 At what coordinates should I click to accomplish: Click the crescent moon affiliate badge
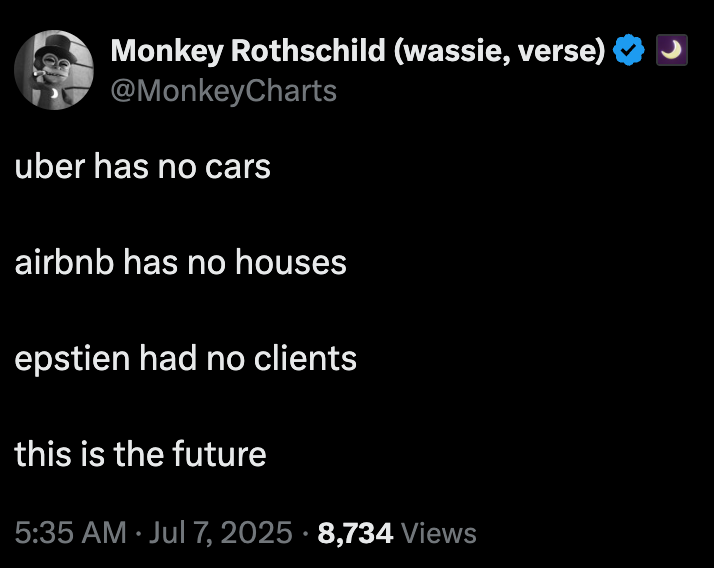coord(670,49)
